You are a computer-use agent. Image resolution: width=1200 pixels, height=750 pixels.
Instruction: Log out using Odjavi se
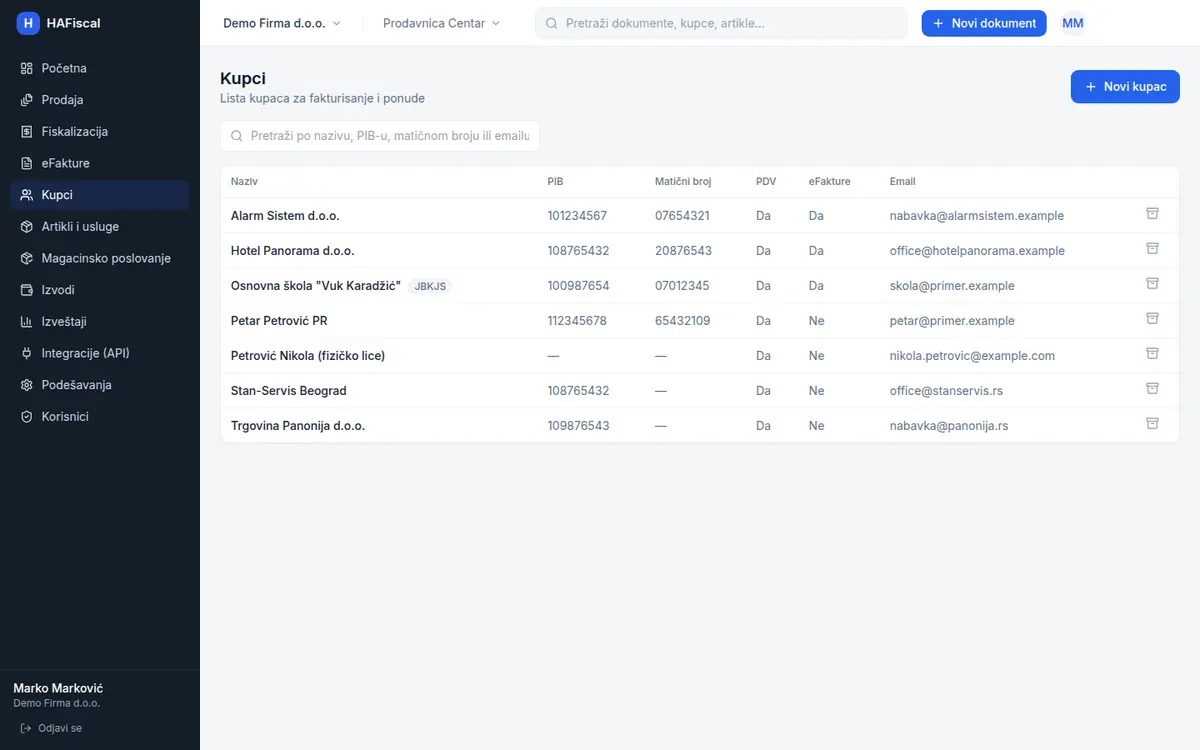point(51,728)
